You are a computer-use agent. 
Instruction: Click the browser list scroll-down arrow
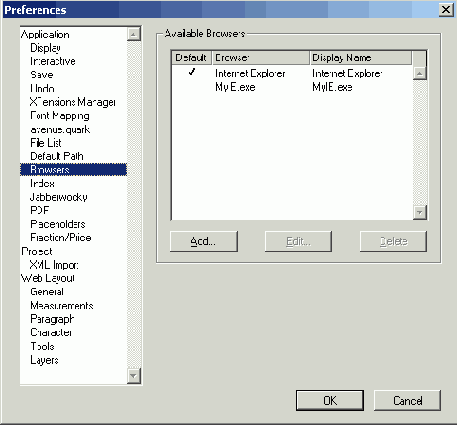[x=420, y=212]
